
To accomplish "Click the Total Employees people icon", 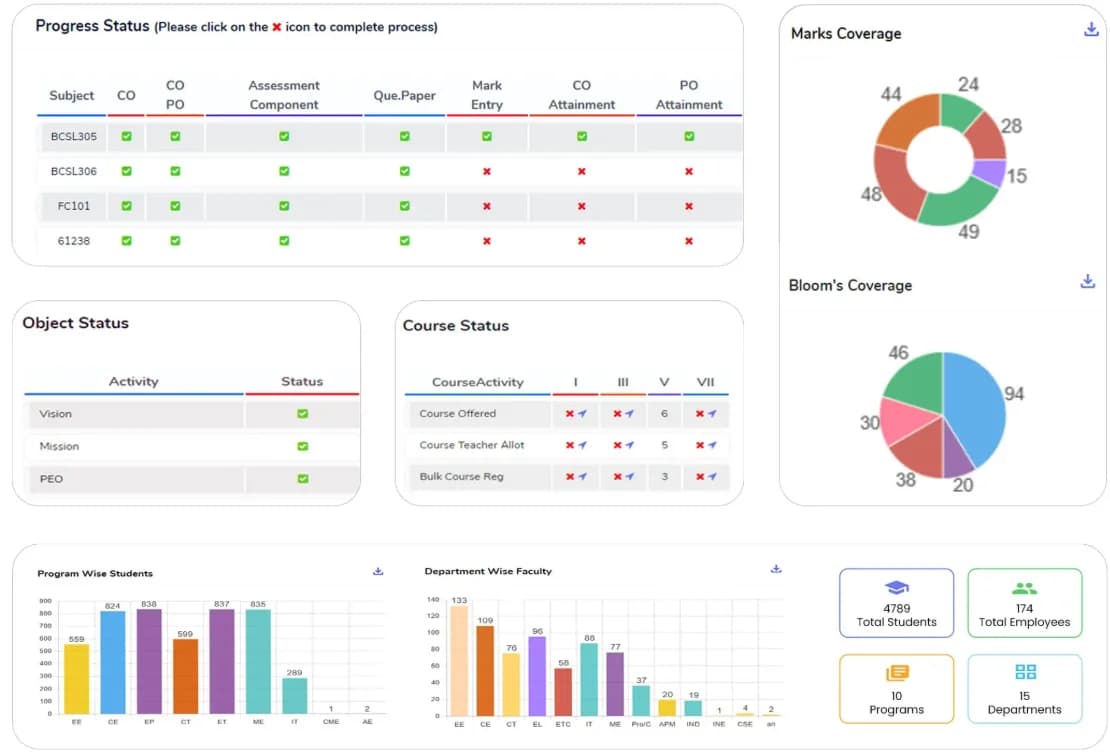I will [1024, 588].
